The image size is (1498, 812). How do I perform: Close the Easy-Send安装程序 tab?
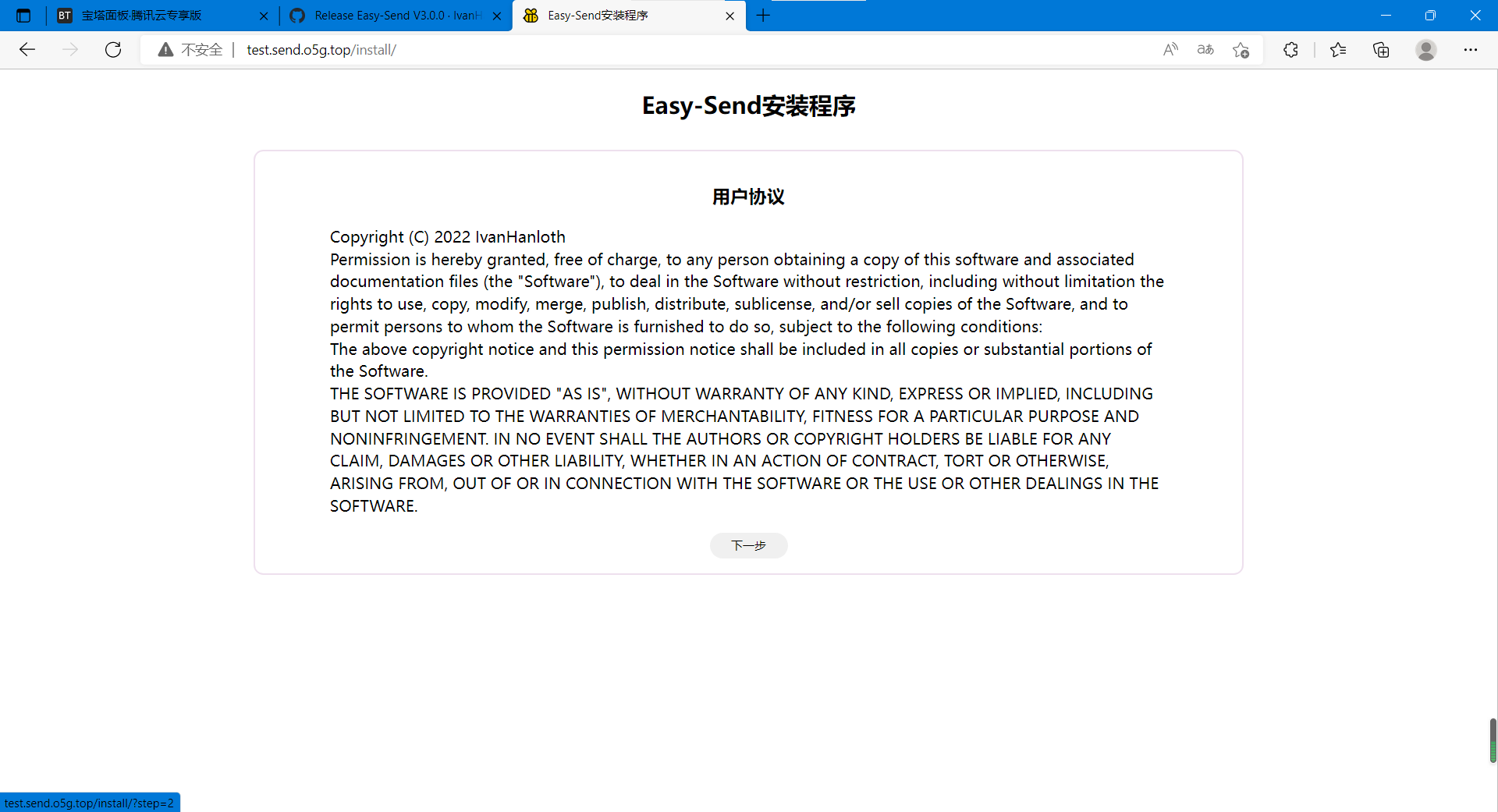click(729, 16)
